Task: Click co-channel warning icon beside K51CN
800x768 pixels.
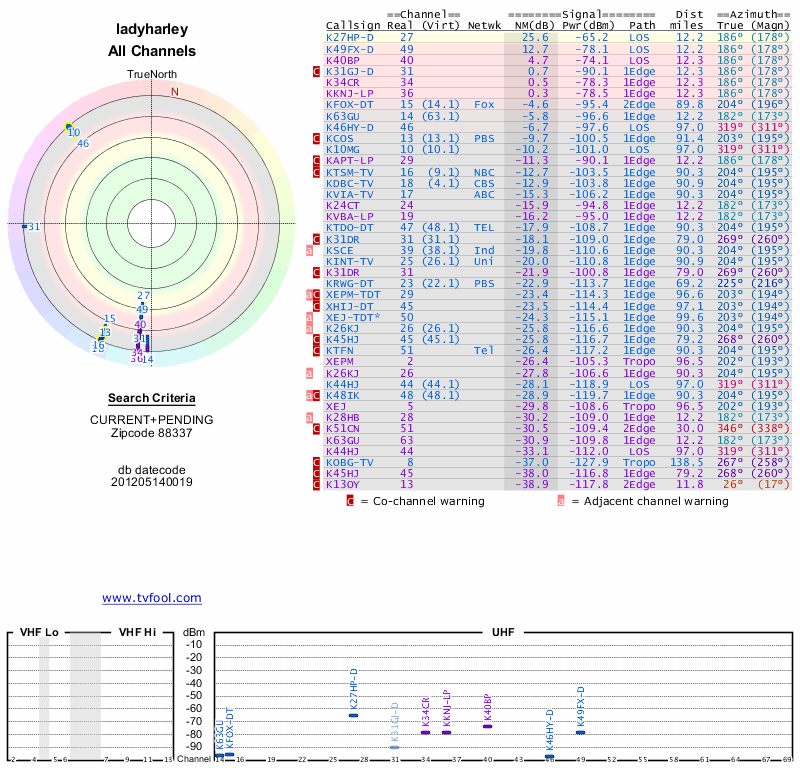Action: coord(317,428)
